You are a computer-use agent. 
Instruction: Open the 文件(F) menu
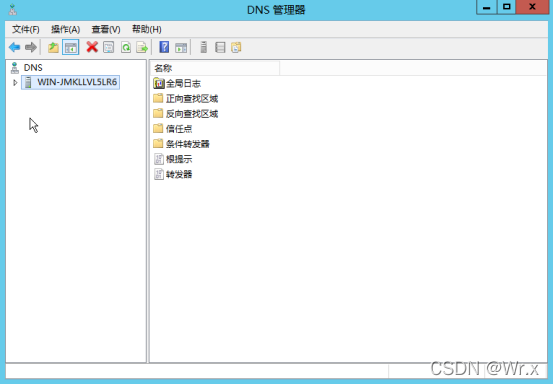(25, 29)
